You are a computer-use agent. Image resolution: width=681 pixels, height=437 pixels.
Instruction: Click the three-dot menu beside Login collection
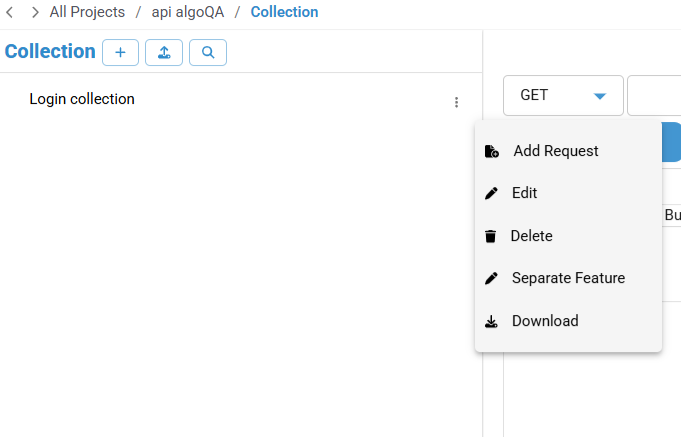[456, 102]
